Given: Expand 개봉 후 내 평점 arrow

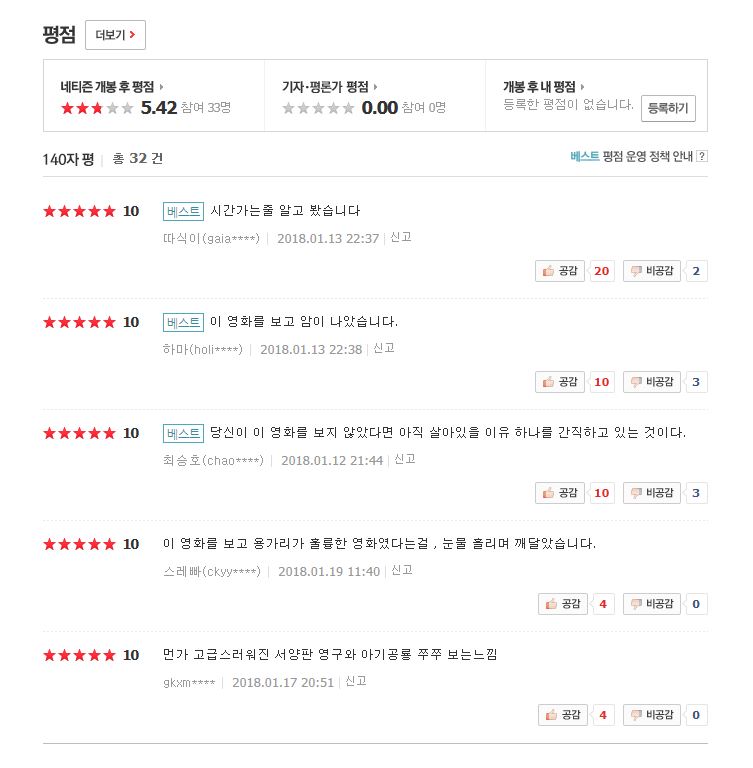Looking at the screenshot, I should (x=583, y=87).
